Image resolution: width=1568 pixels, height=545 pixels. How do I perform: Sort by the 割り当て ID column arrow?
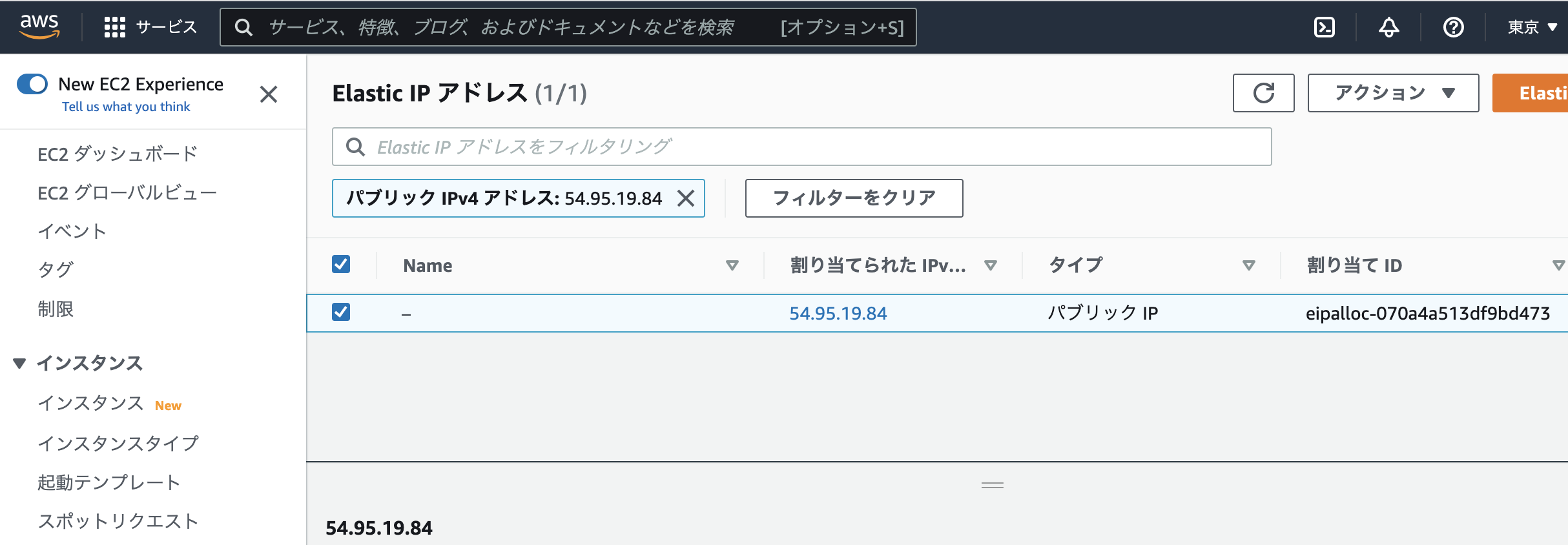(x=1559, y=265)
